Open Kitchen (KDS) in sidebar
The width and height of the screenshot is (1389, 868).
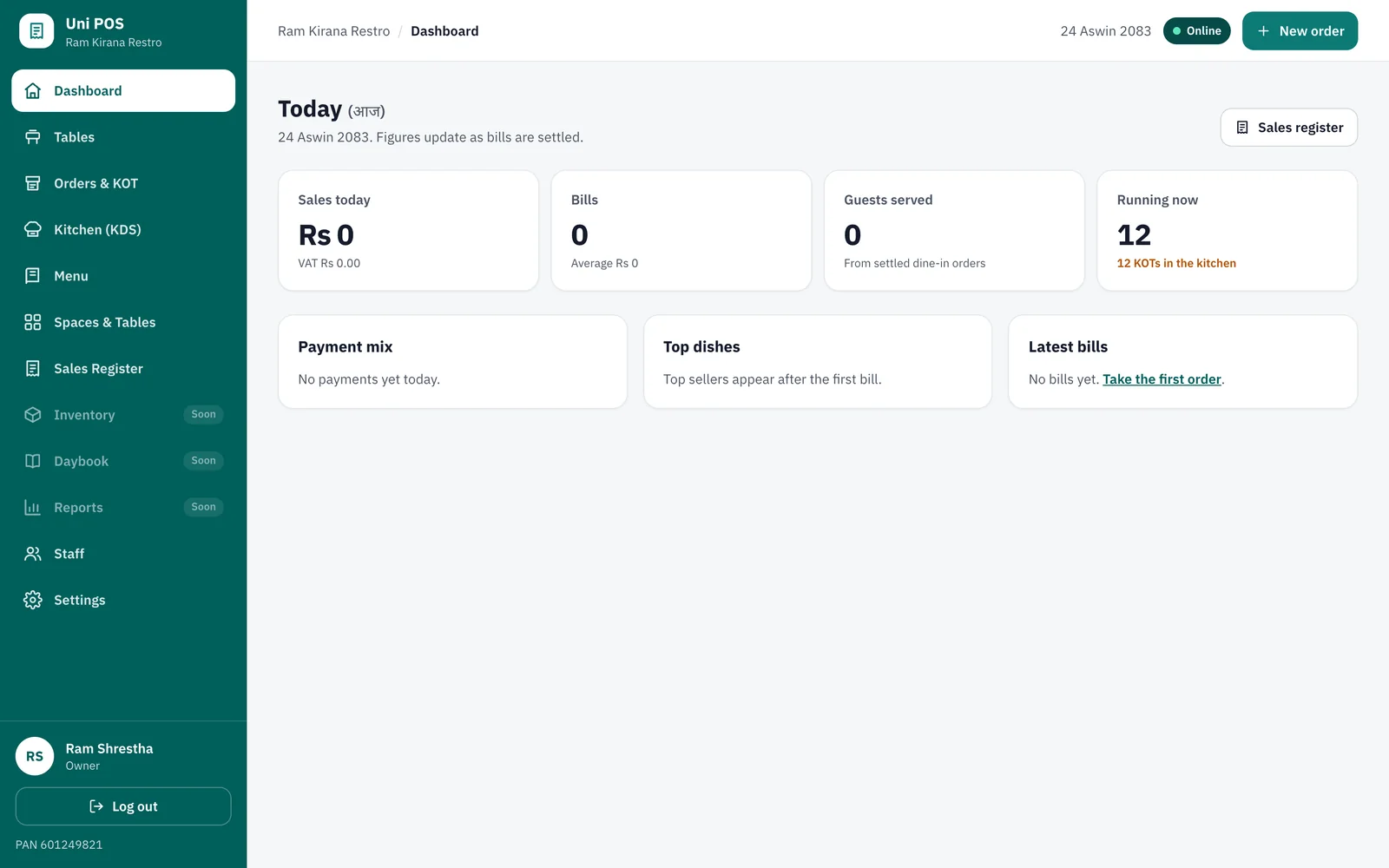click(123, 230)
